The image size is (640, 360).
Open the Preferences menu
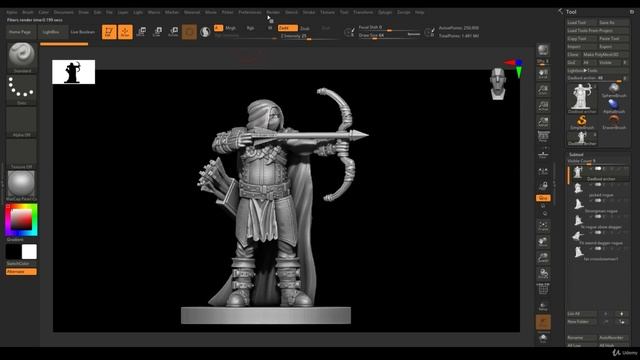pos(250,12)
